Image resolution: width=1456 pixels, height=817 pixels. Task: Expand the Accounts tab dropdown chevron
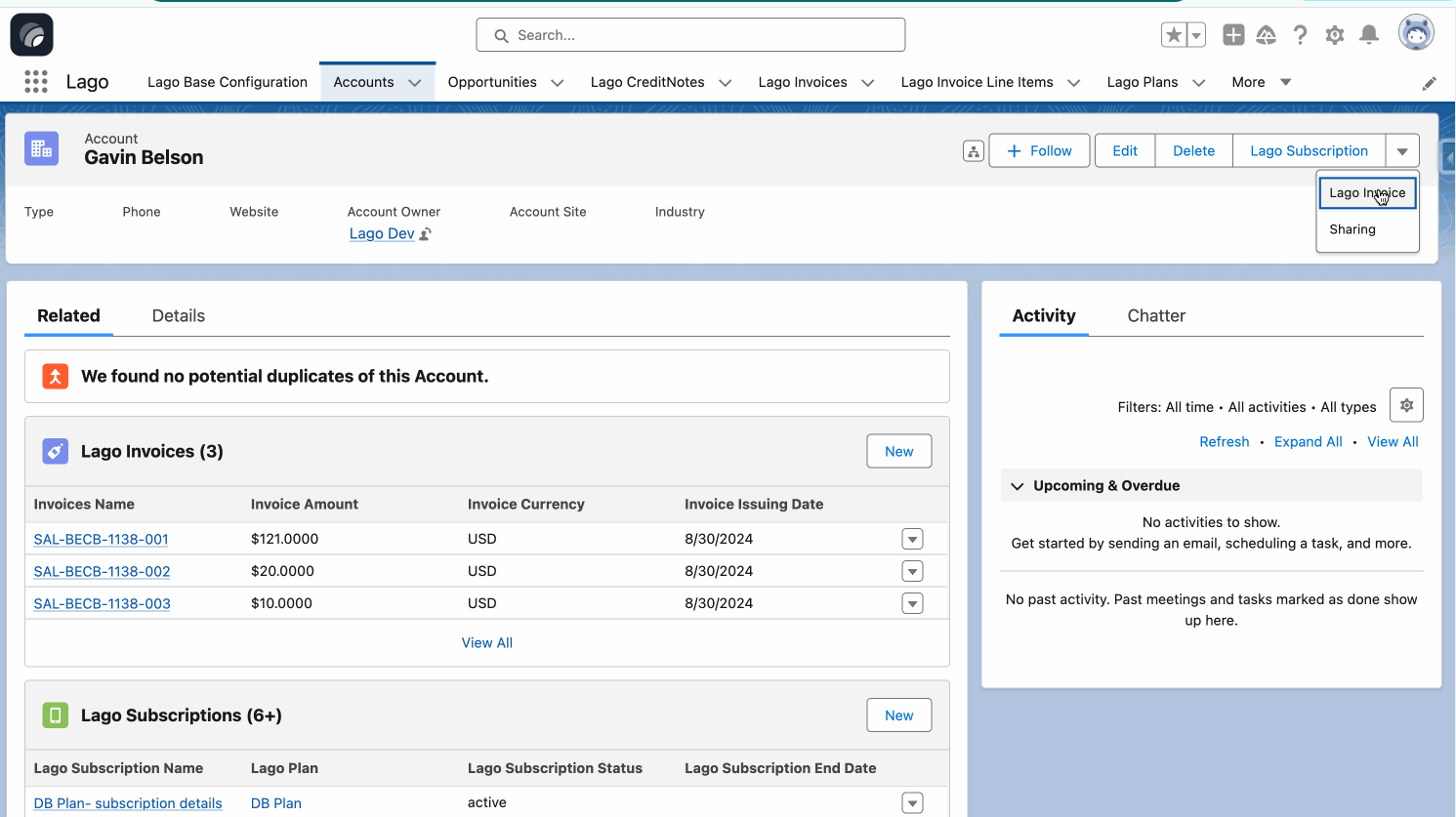click(x=415, y=83)
